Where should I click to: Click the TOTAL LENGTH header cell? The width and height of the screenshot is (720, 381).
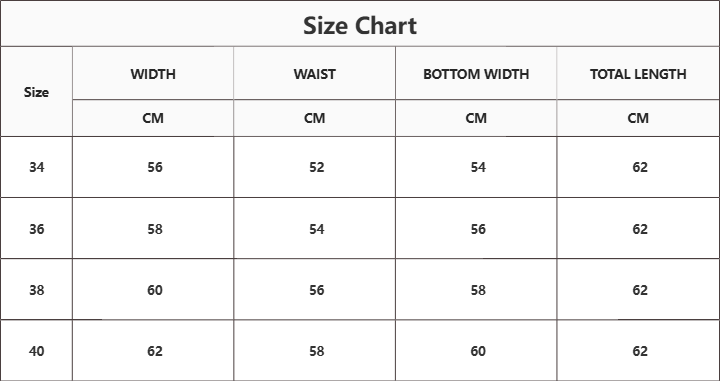tap(638, 74)
